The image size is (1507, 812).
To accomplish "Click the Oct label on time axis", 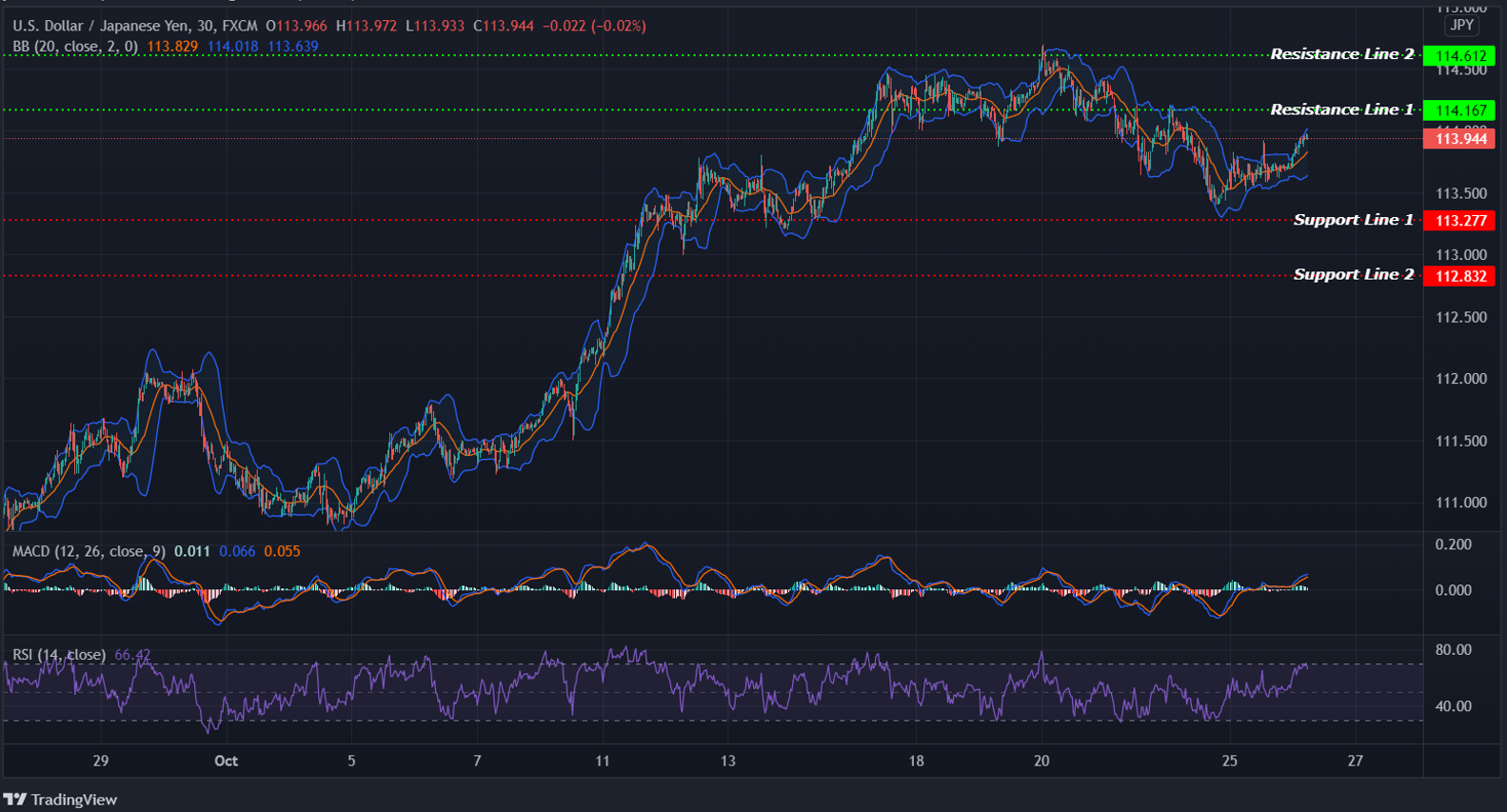I will click(x=226, y=761).
